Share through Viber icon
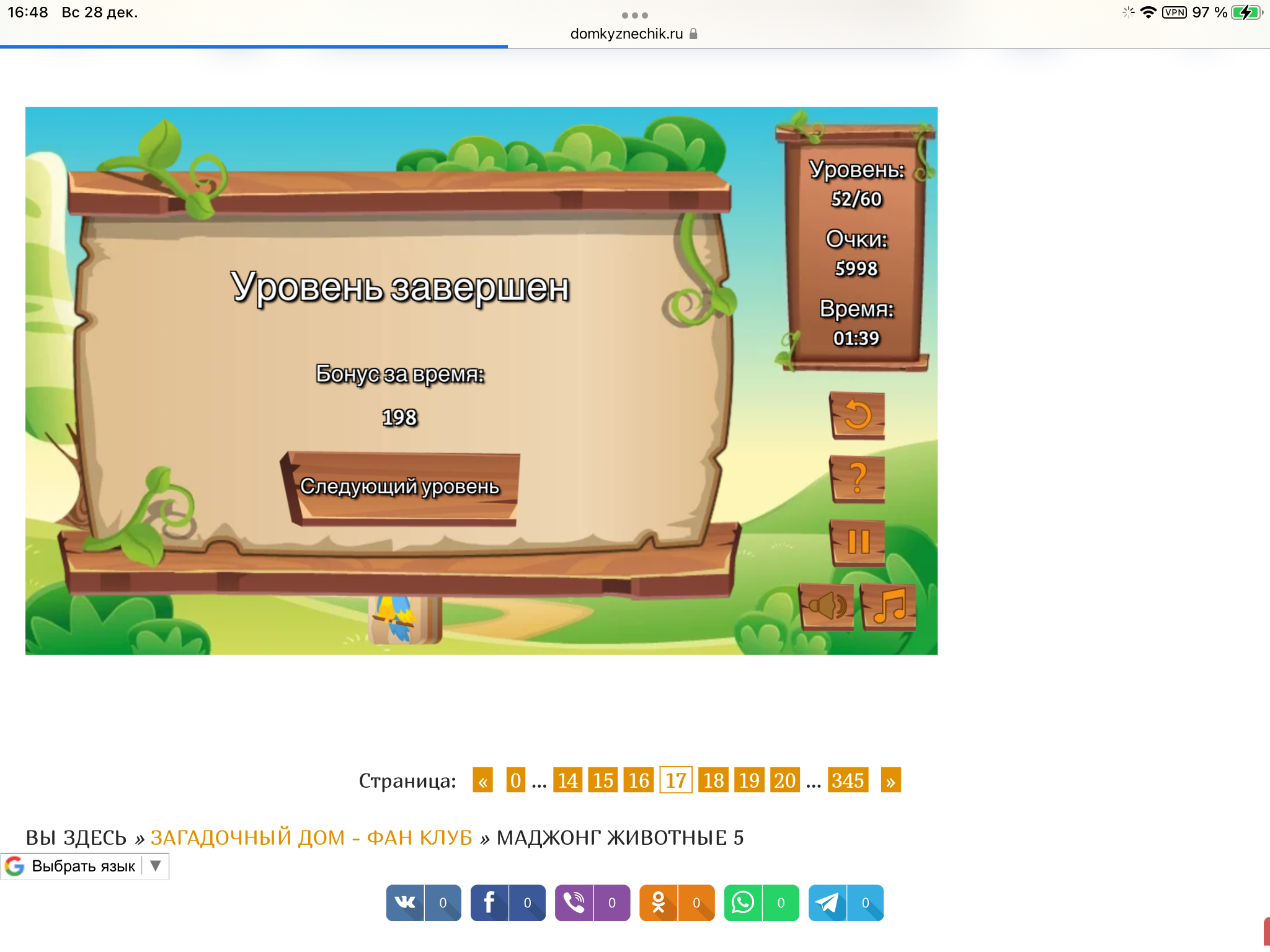Screen dimensions: 1270x952 click(574, 903)
